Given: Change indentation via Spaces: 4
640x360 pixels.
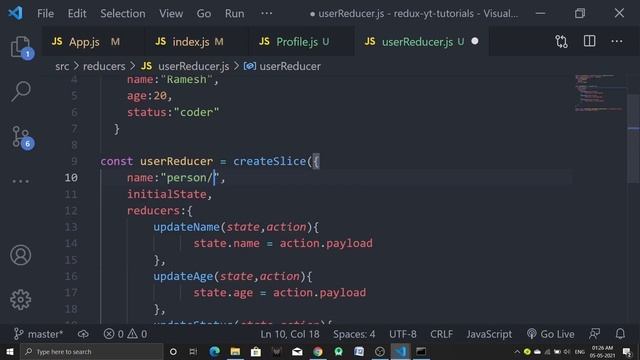Looking at the screenshot, I should (354, 334).
